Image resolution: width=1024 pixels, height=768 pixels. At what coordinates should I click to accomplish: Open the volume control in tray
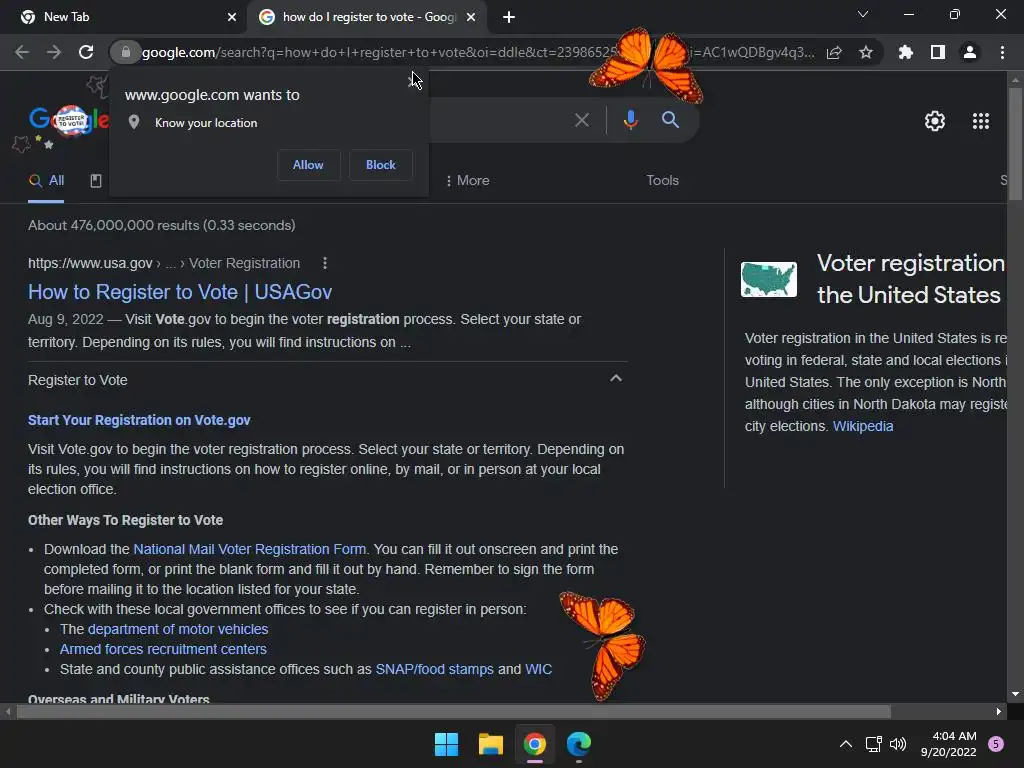tap(898, 744)
